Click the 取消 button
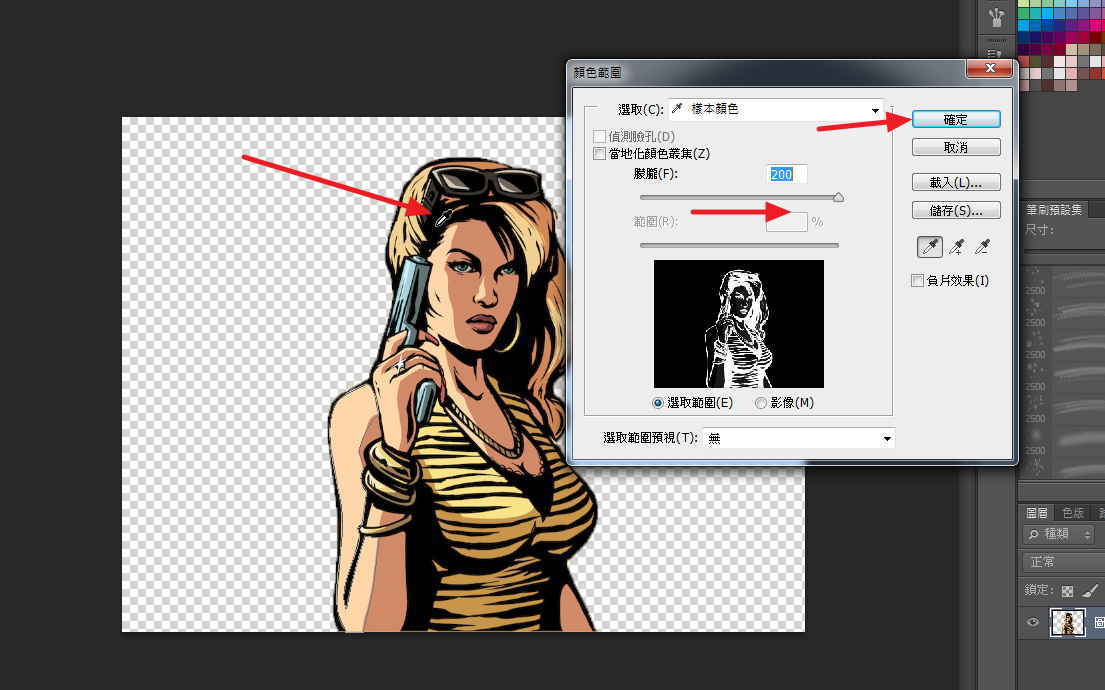The width and height of the screenshot is (1105, 690). pos(956,147)
